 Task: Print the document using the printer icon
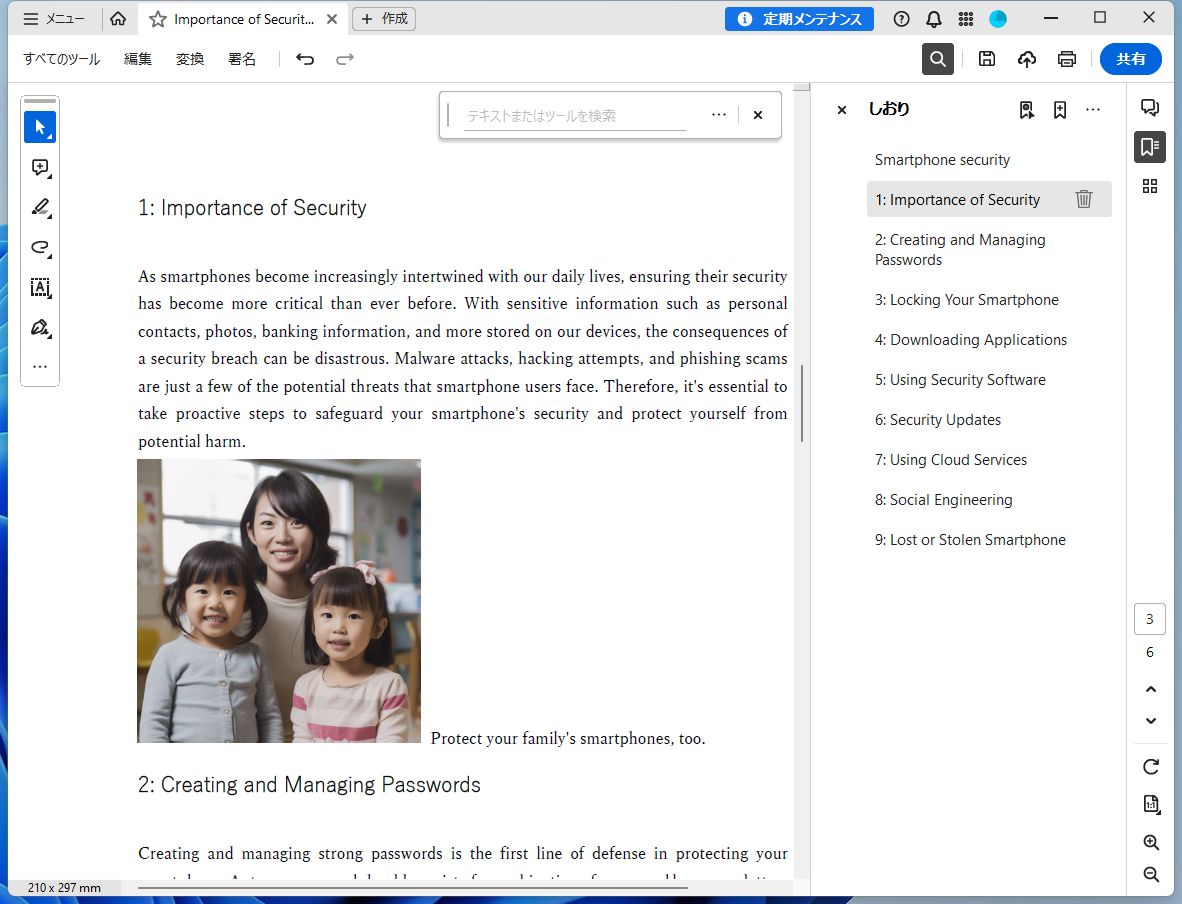(x=1066, y=59)
